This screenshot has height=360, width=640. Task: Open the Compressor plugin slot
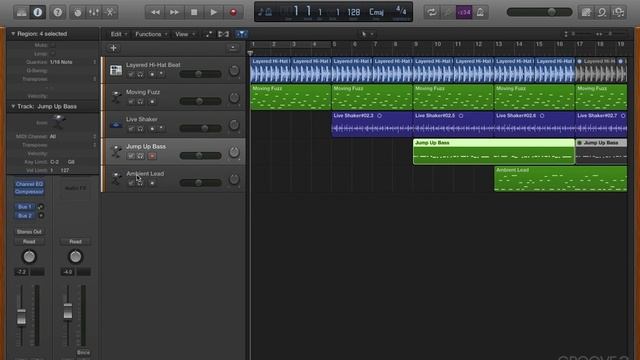[x=29, y=192]
